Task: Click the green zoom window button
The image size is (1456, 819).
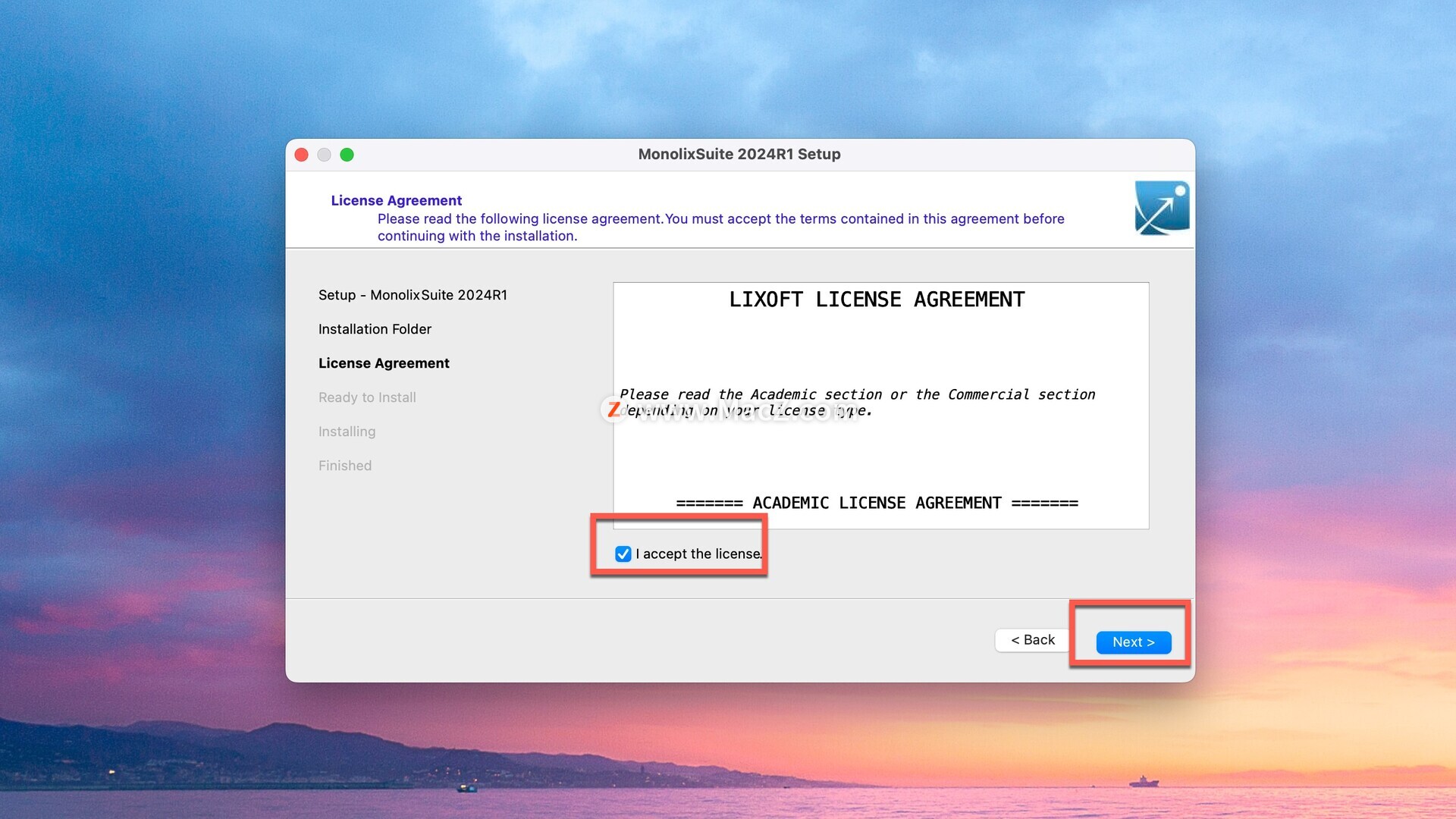Action: coord(347,155)
